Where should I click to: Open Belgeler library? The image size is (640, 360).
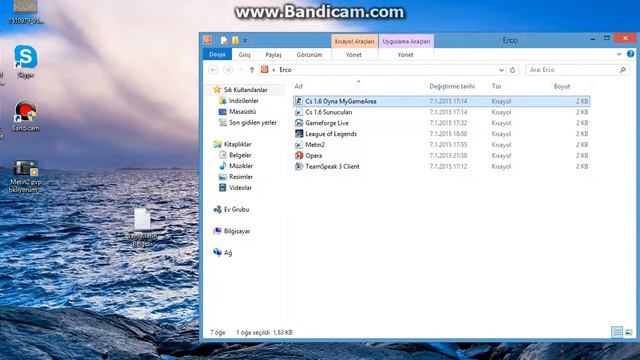coord(240,155)
